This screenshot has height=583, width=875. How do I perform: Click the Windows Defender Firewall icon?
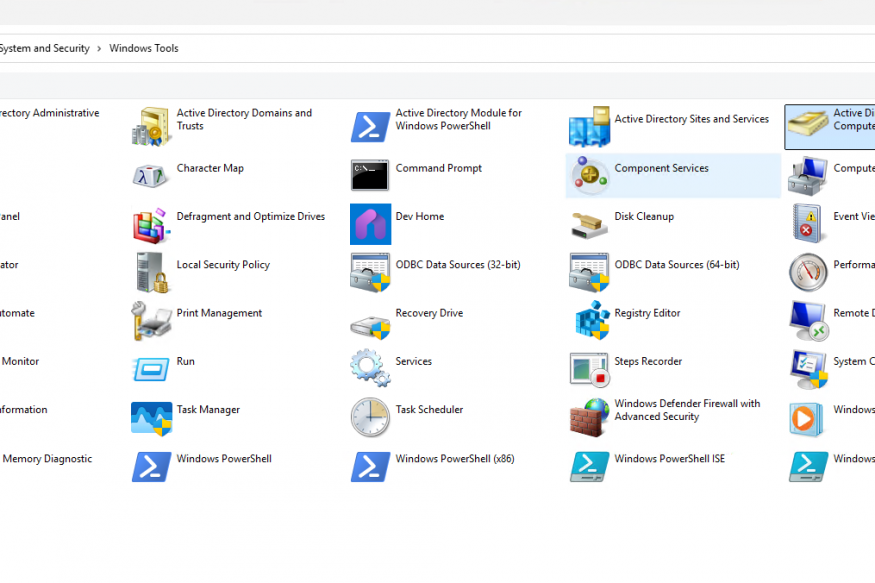[x=589, y=417]
